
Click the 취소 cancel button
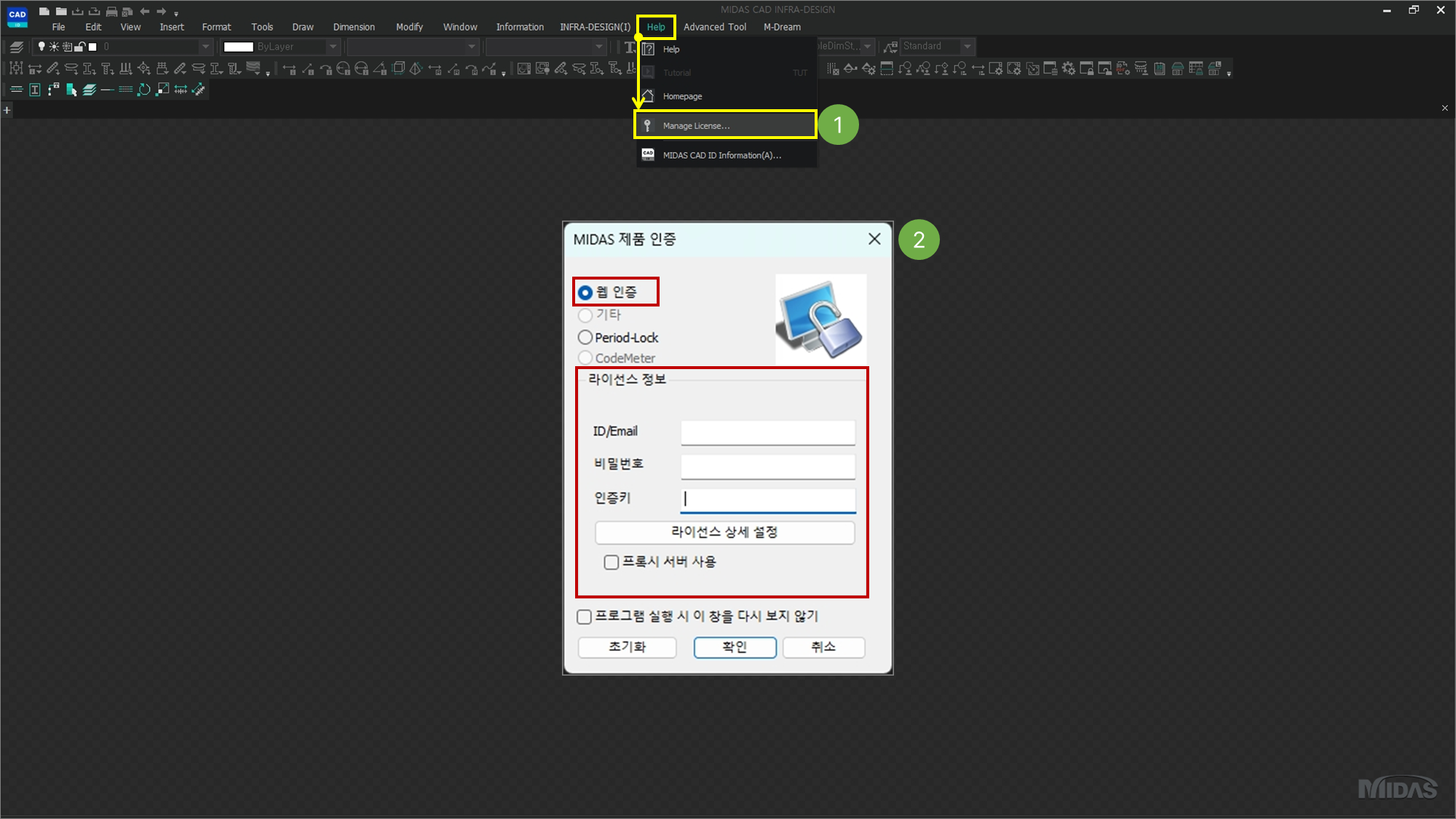point(823,647)
